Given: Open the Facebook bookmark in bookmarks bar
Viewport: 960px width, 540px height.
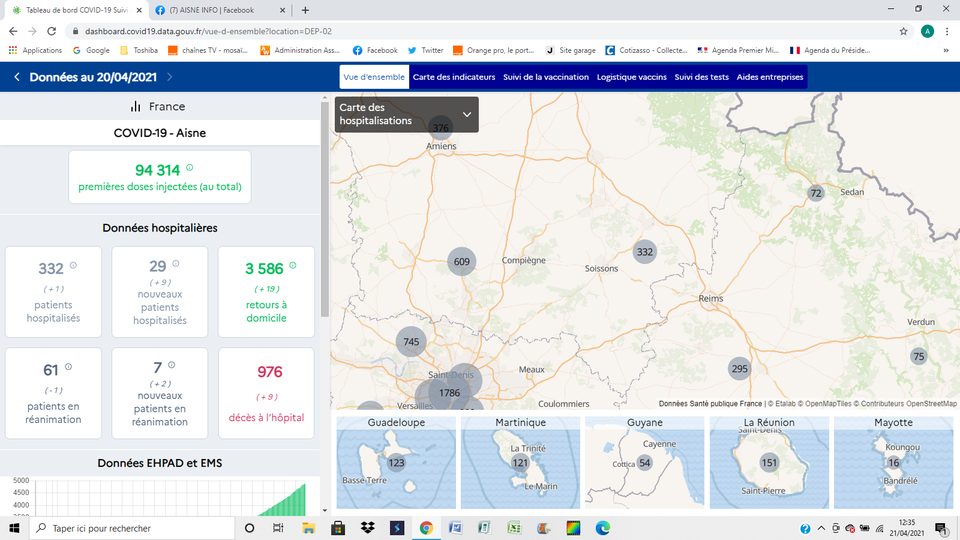Looking at the screenshot, I should [374, 50].
